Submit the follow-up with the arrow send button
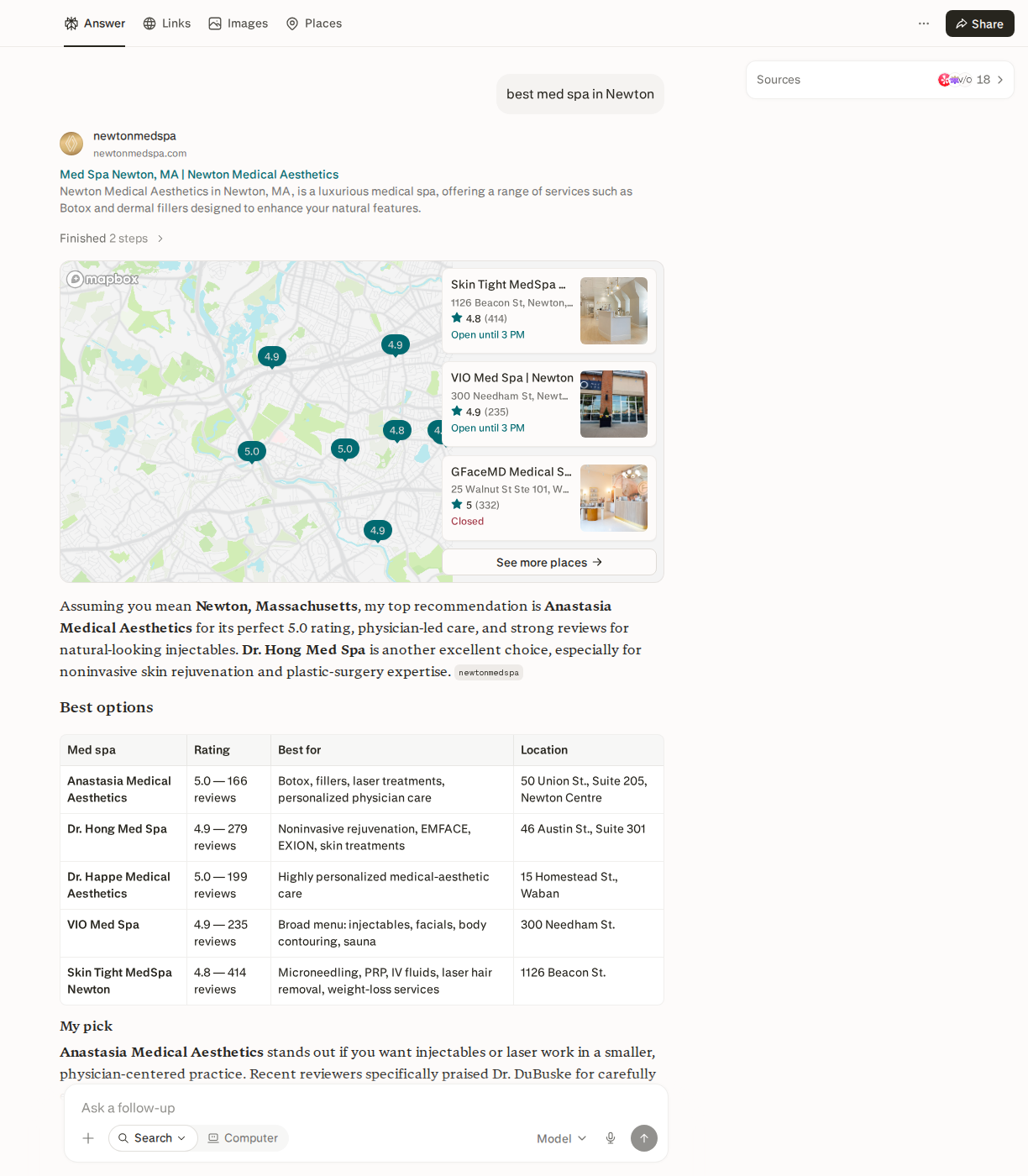 tap(644, 1138)
